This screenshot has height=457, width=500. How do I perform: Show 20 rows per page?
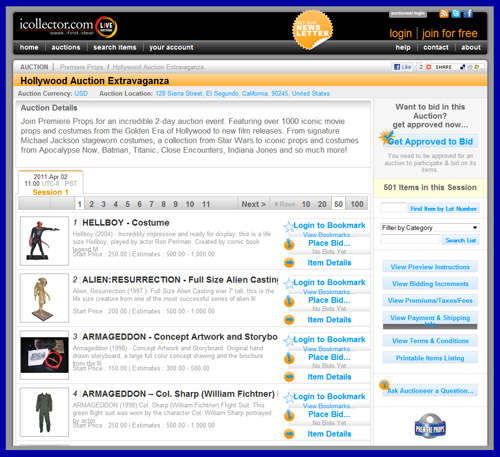322,204
